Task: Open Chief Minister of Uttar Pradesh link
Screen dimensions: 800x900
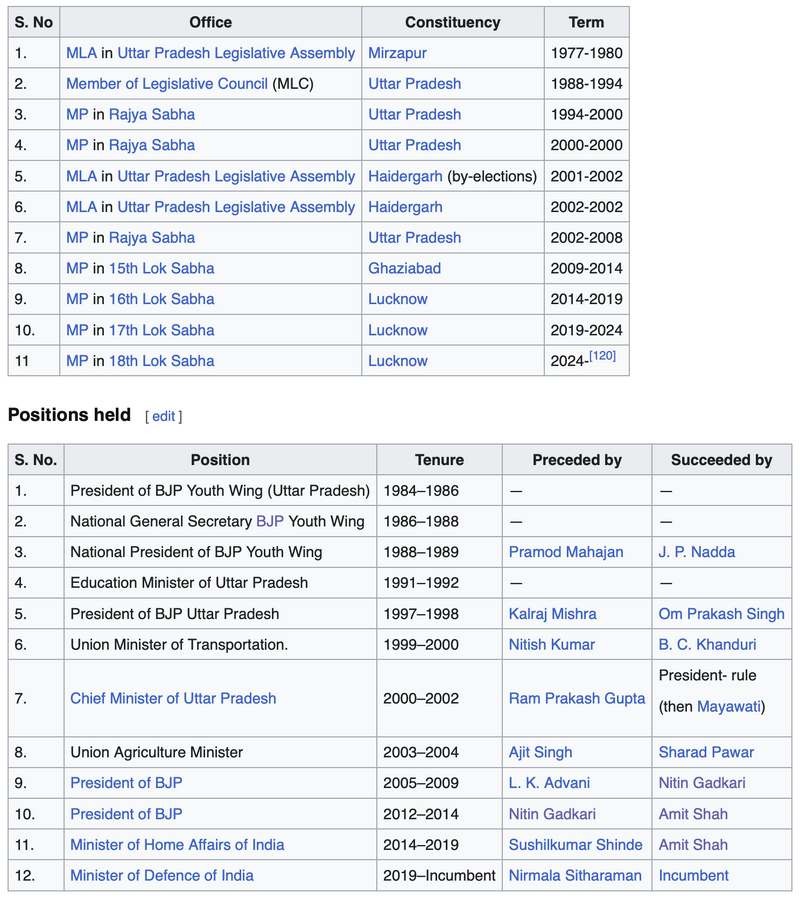Action: 173,698
